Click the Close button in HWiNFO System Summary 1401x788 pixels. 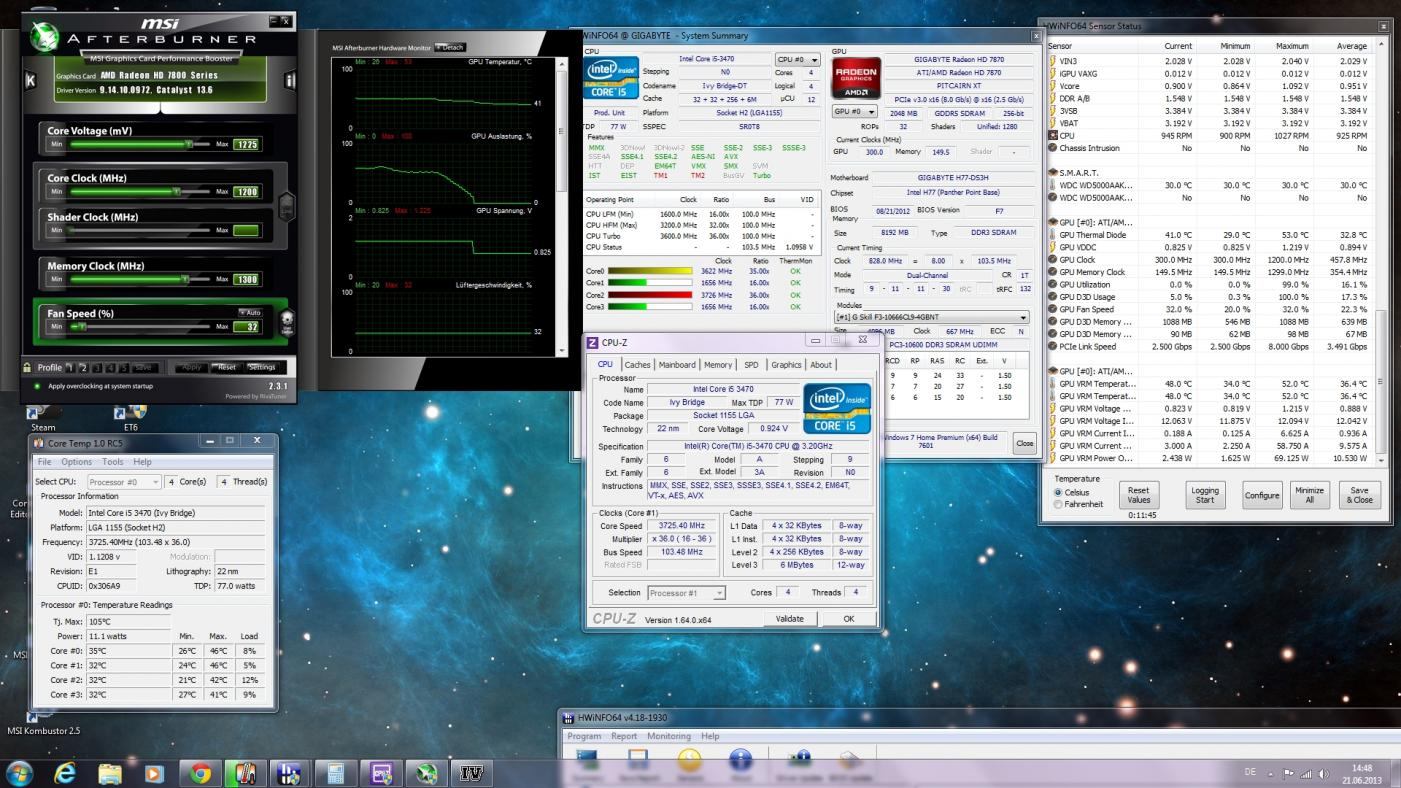(1024, 443)
